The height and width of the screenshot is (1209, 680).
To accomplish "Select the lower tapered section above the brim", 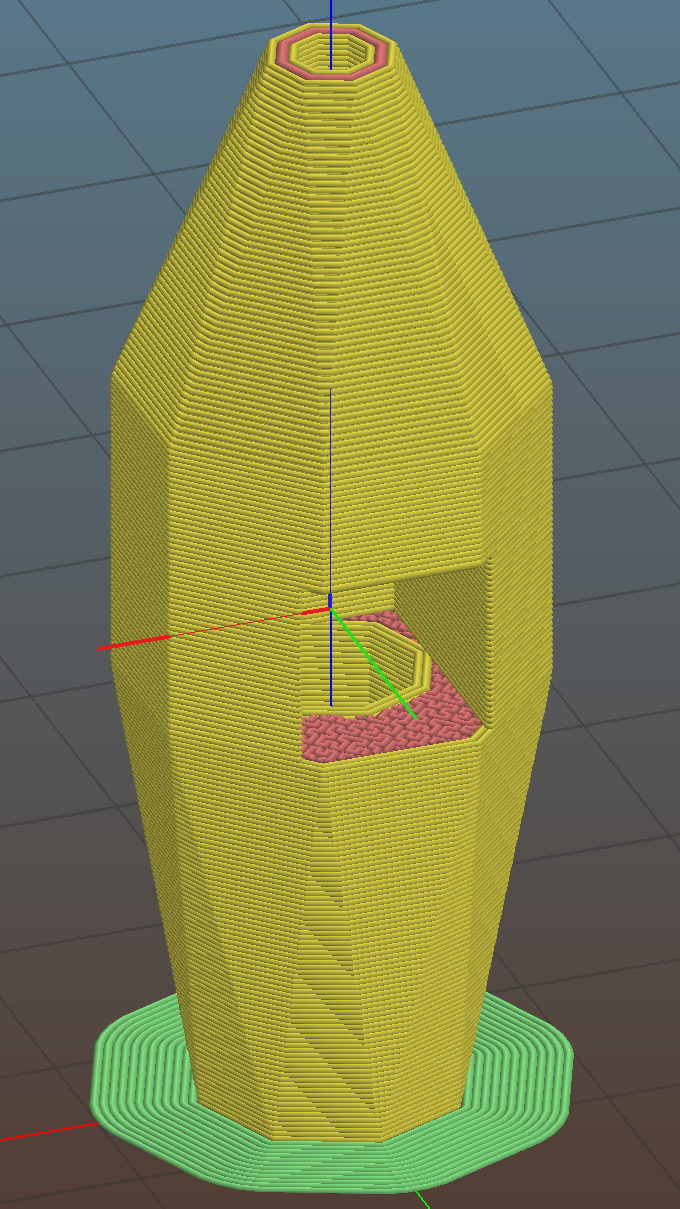I will coord(250,950).
